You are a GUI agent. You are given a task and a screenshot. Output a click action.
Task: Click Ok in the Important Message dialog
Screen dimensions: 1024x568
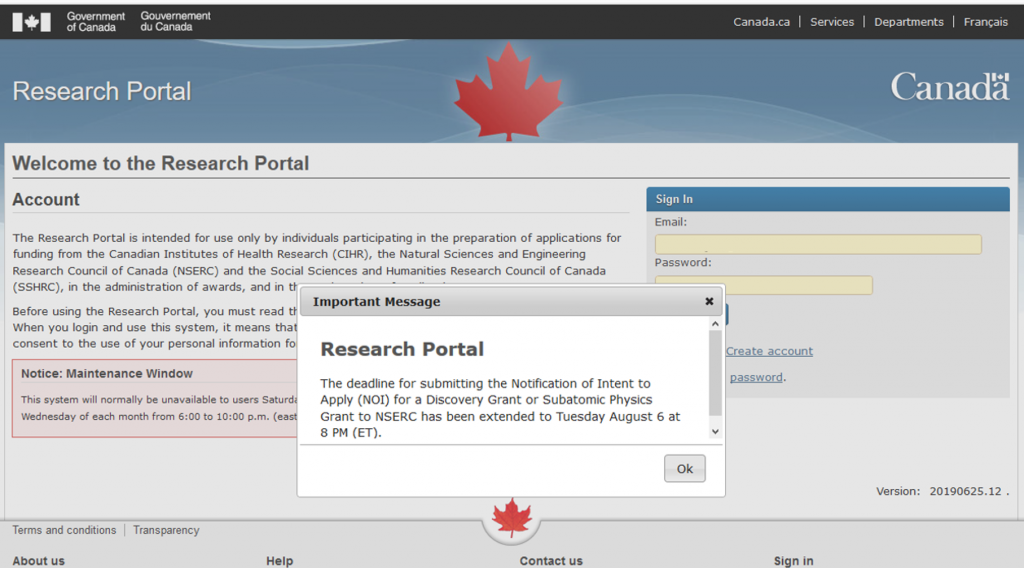[684, 469]
